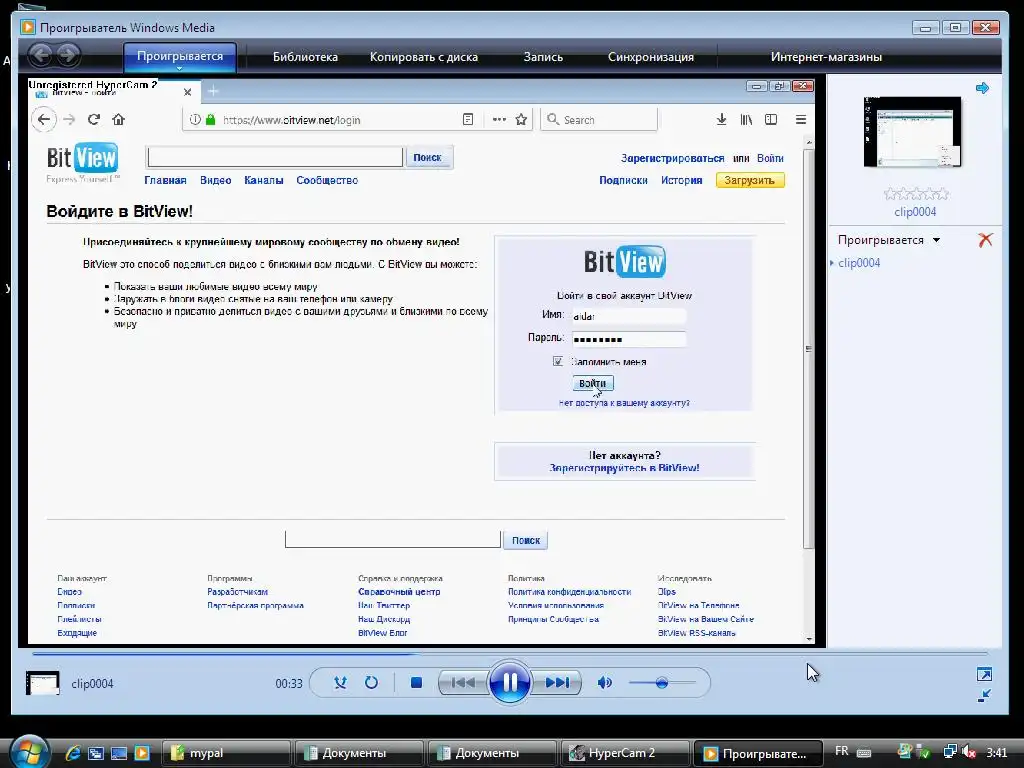Launch Internet Explorer from quick launch
Viewport: 1024px width, 768px height.
pos(72,753)
